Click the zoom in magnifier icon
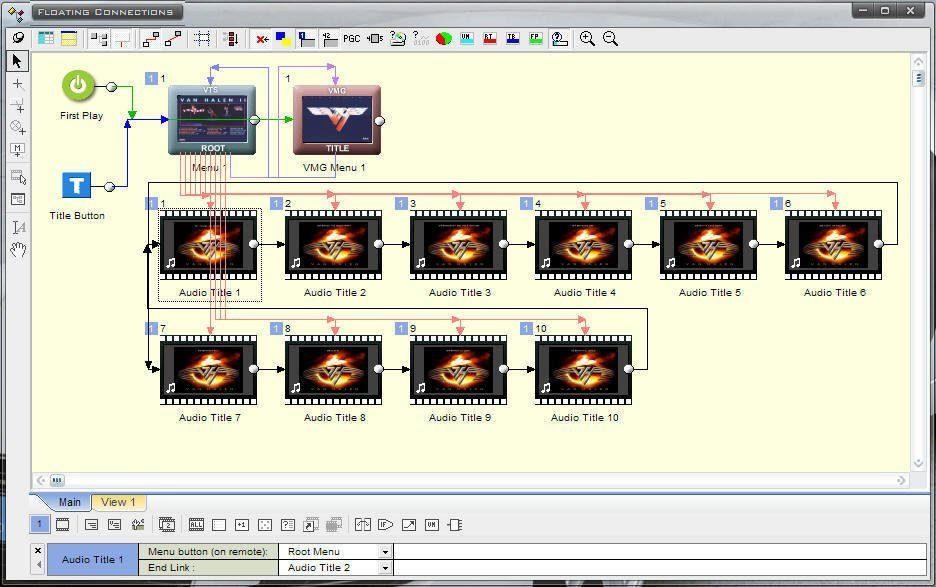Viewport: 936px width, 587px height. [x=587, y=39]
